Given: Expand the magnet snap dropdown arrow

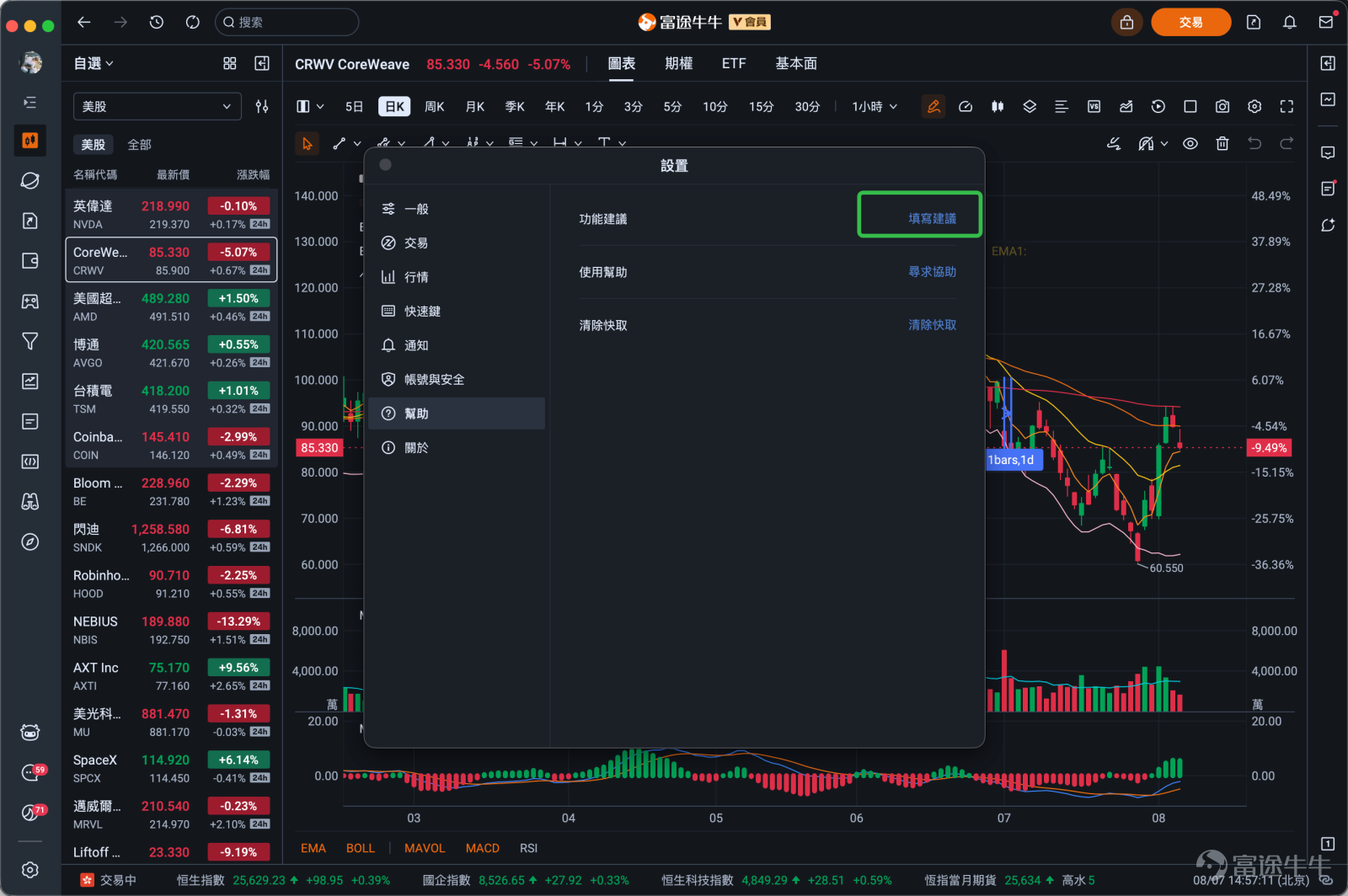Looking at the screenshot, I should tap(1164, 144).
